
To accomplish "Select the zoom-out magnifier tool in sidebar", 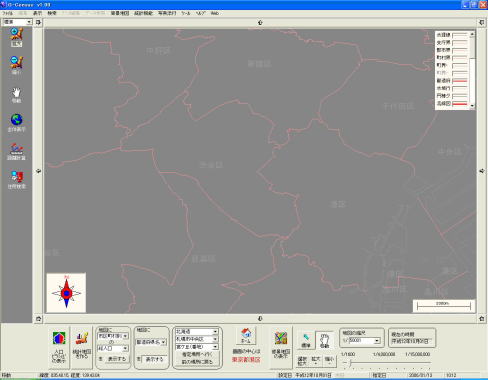I will tap(16, 65).
